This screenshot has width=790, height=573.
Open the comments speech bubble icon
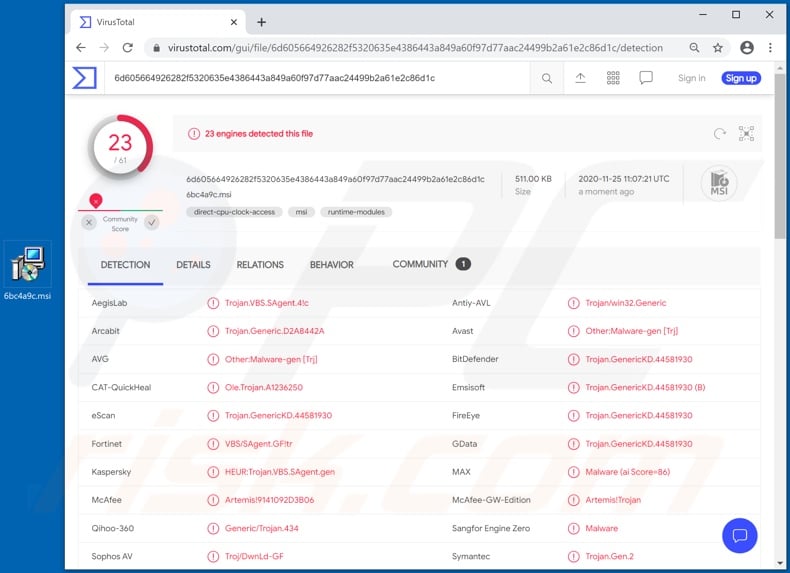[x=646, y=78]
